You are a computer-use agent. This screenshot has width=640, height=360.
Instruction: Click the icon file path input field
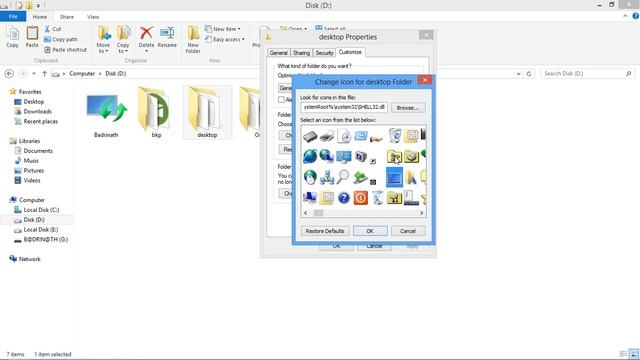pos(344,107)
